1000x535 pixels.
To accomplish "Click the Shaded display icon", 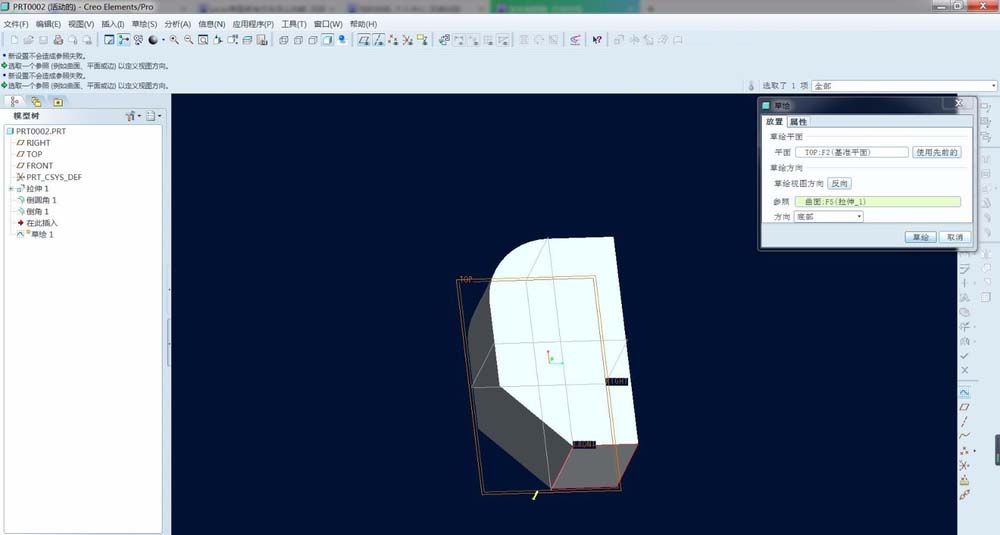I will (327, 40).
